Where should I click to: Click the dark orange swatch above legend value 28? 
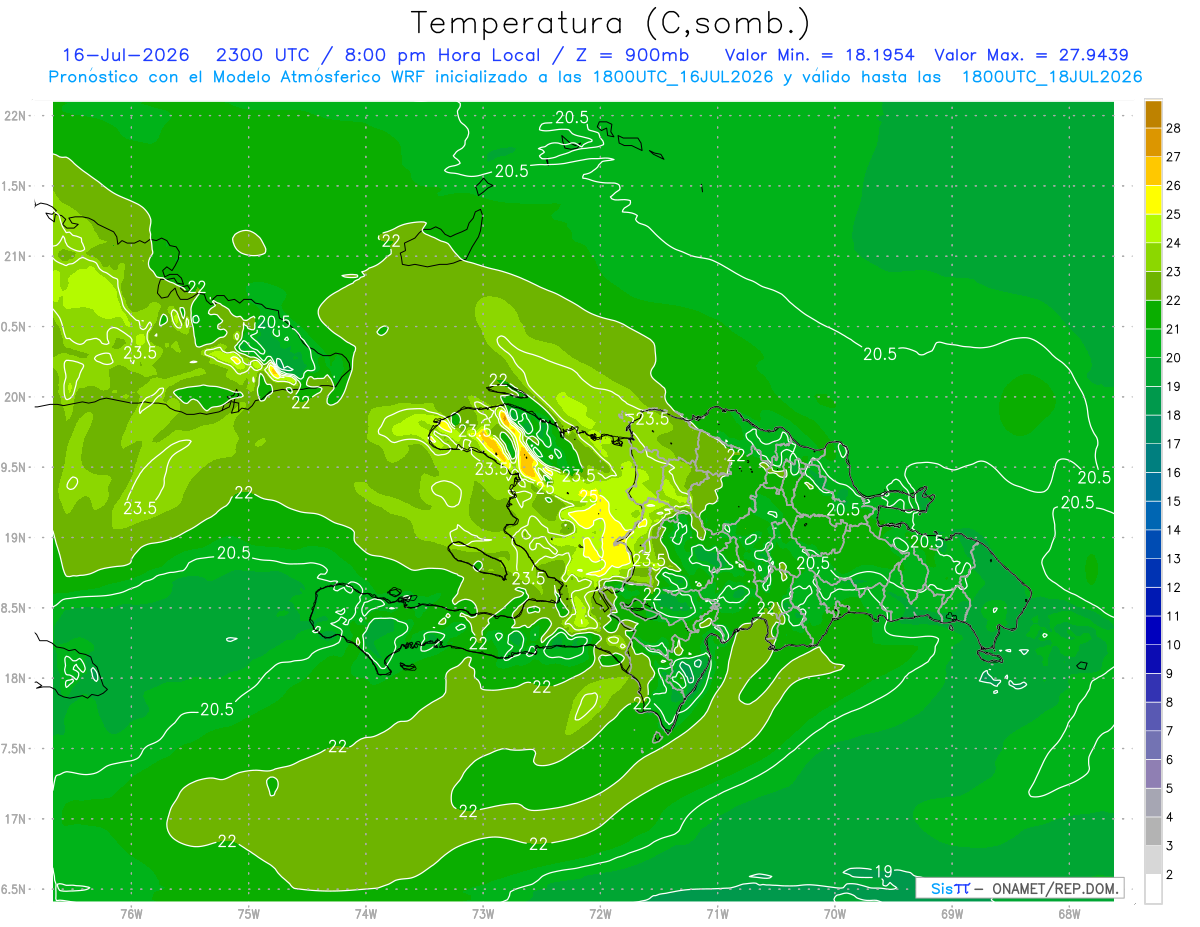[x=1153, y=114]
